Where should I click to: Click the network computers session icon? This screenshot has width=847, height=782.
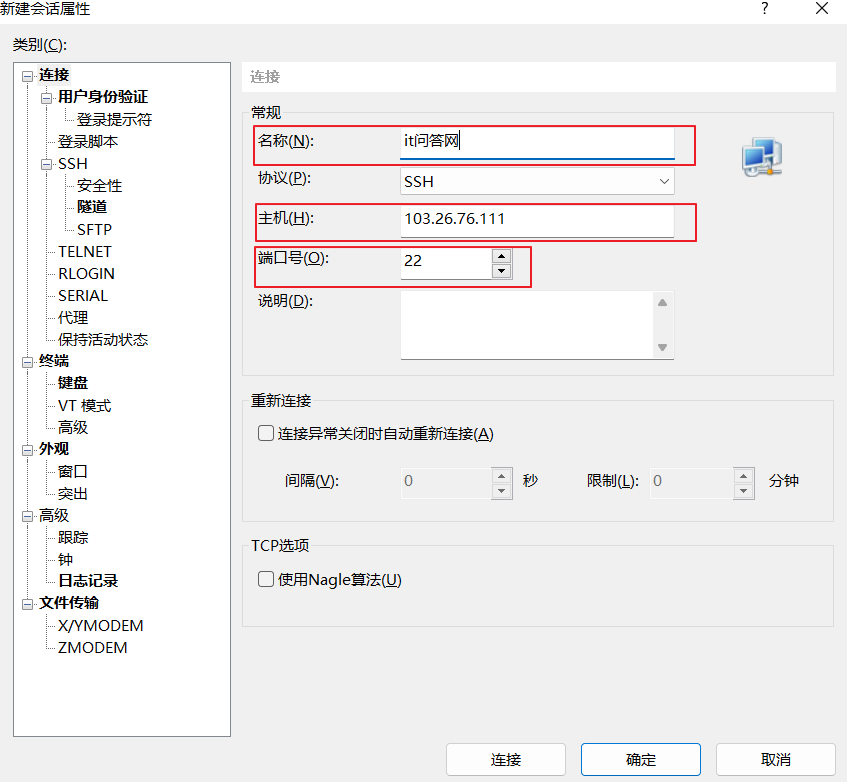(x=761, y=157)
